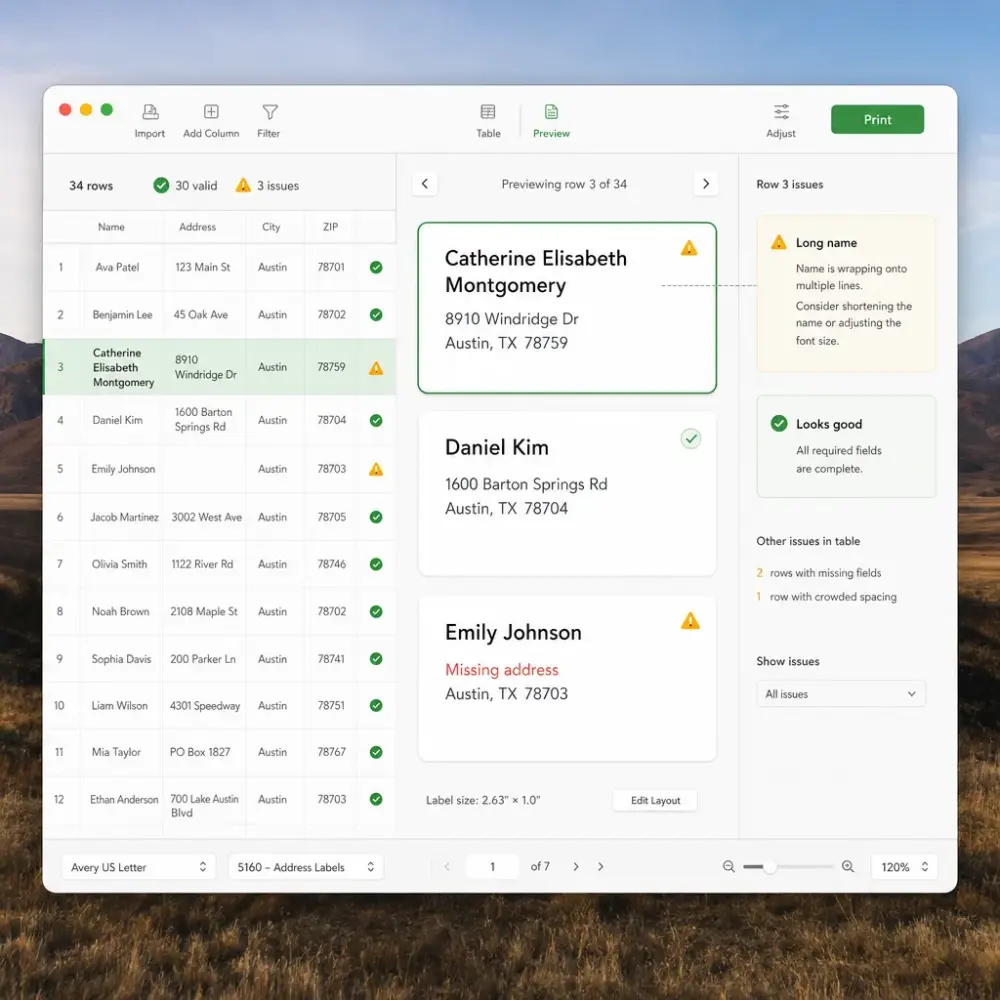The height and width of the screenshot is (1000, 1000).
Task: Click valid check icon in Sophia Davis row
Action: (376, 658)
